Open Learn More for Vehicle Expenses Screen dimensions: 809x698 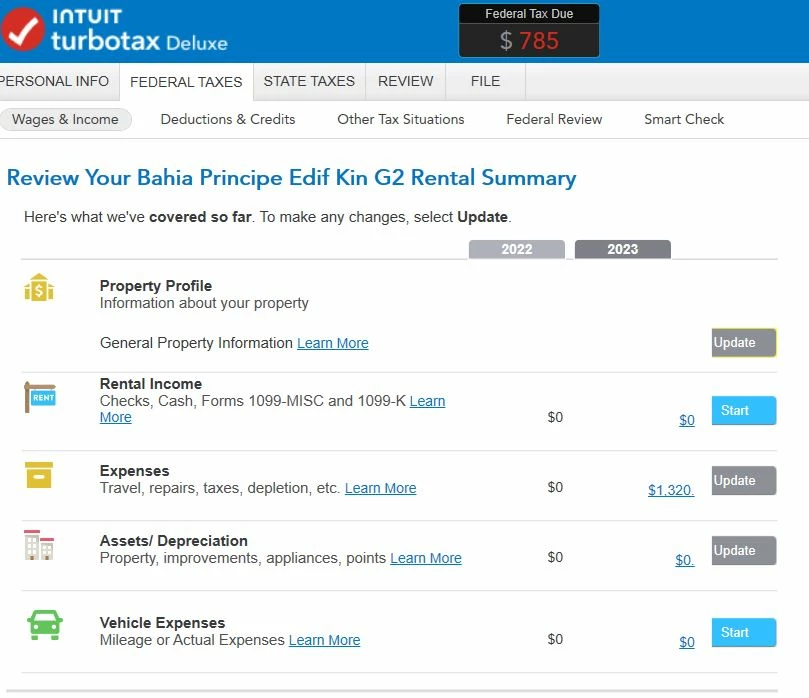(x=324, y=640)
